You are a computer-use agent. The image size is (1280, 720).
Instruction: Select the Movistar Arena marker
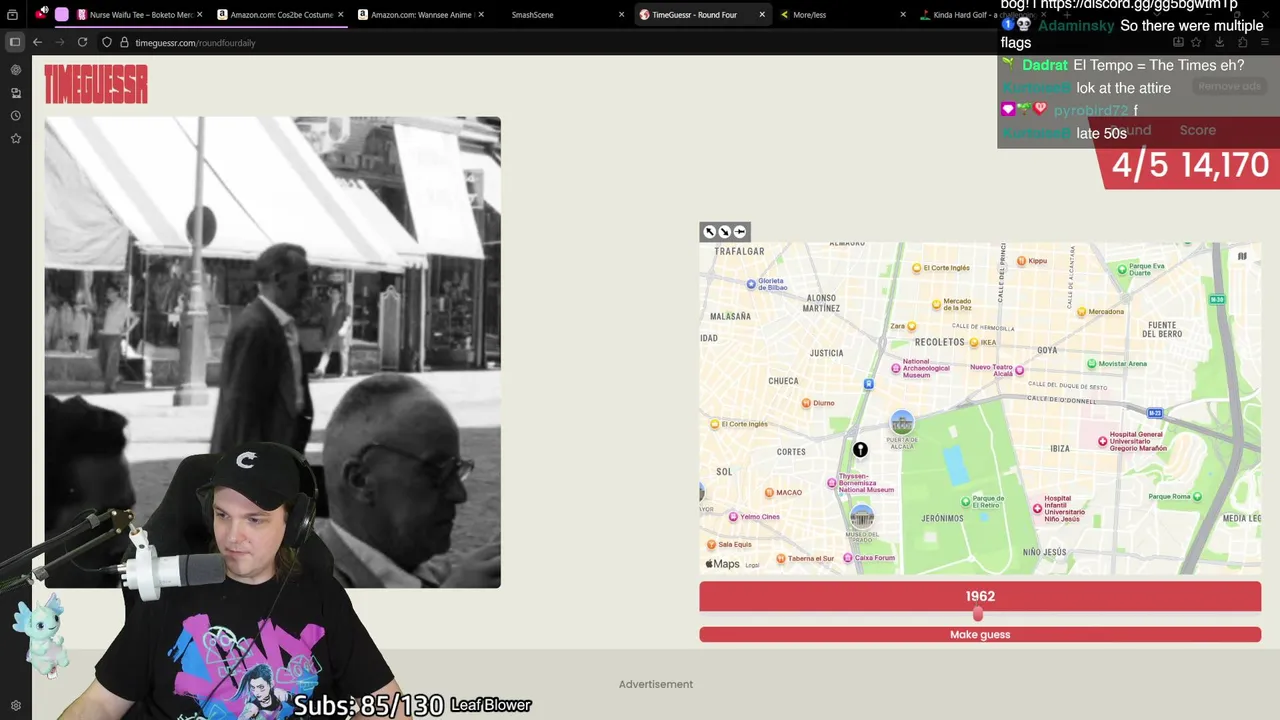click(1091, 363)
